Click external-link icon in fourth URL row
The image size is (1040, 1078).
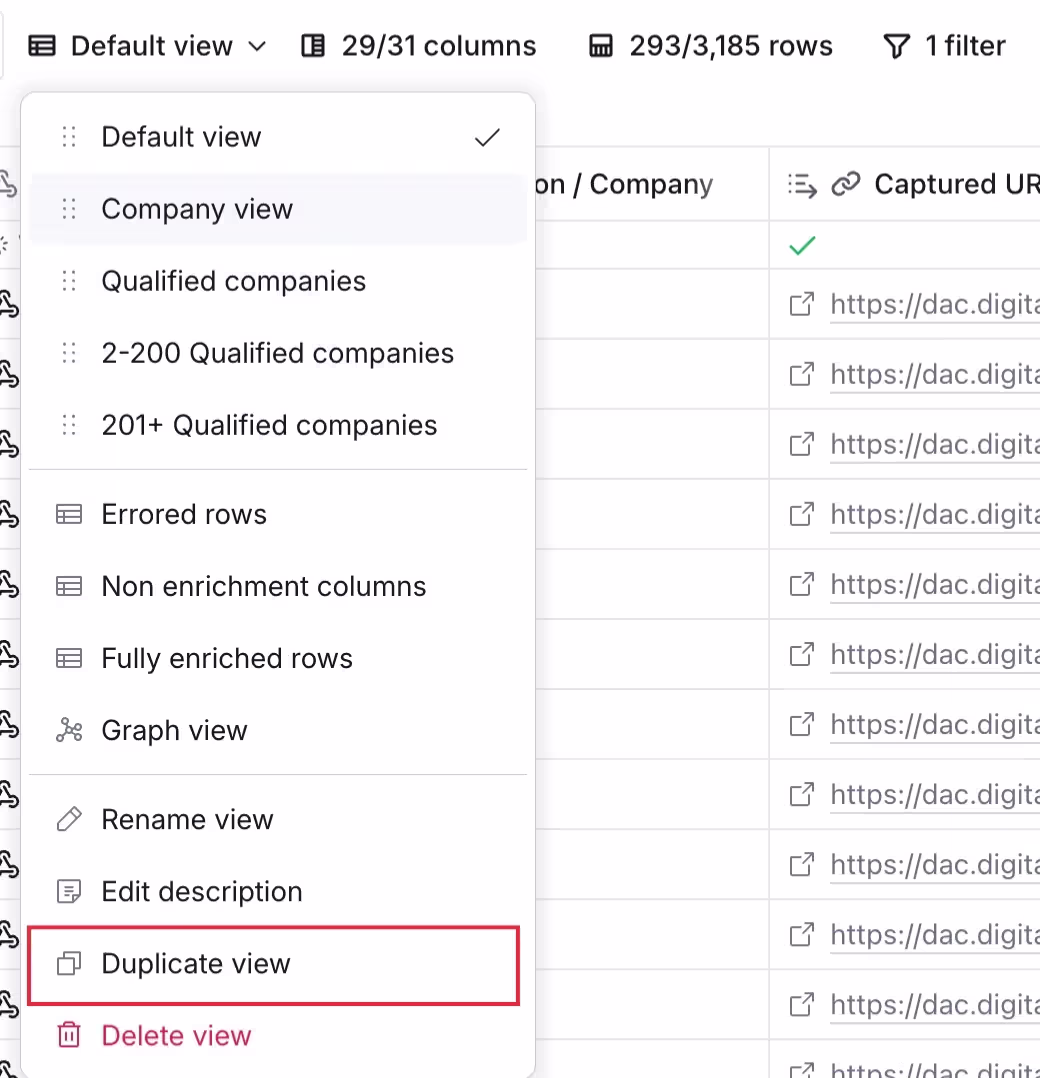click(x=801, y=515)
